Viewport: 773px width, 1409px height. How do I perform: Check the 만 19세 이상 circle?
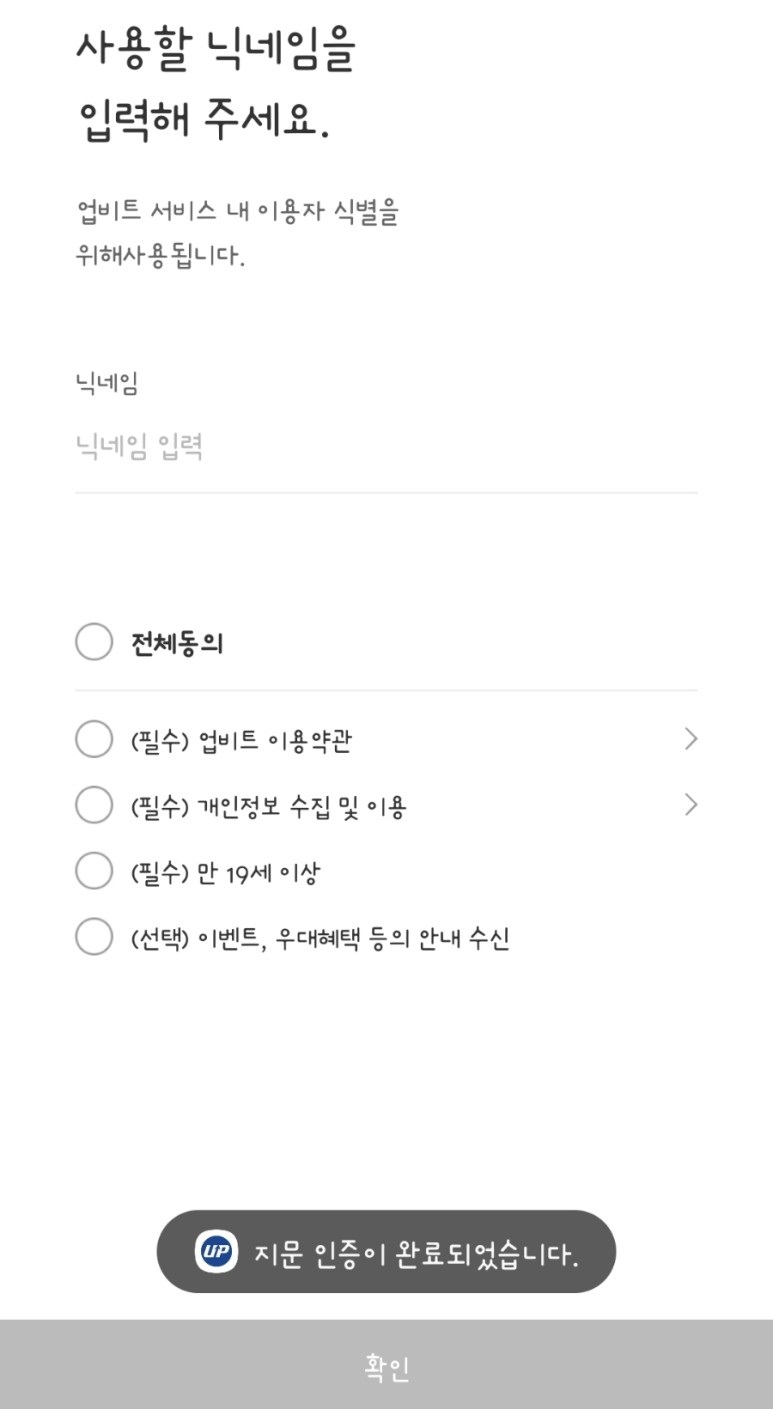(x=94, y=871)
